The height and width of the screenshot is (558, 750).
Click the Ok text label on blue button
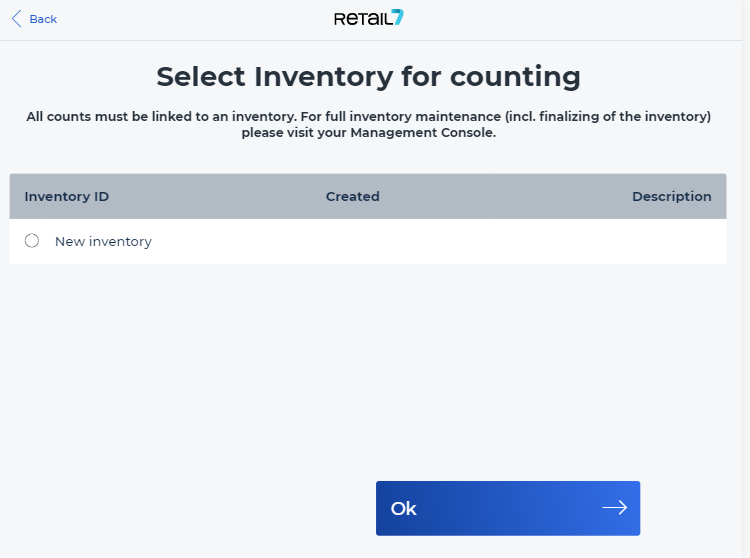[x=404, y=508]
